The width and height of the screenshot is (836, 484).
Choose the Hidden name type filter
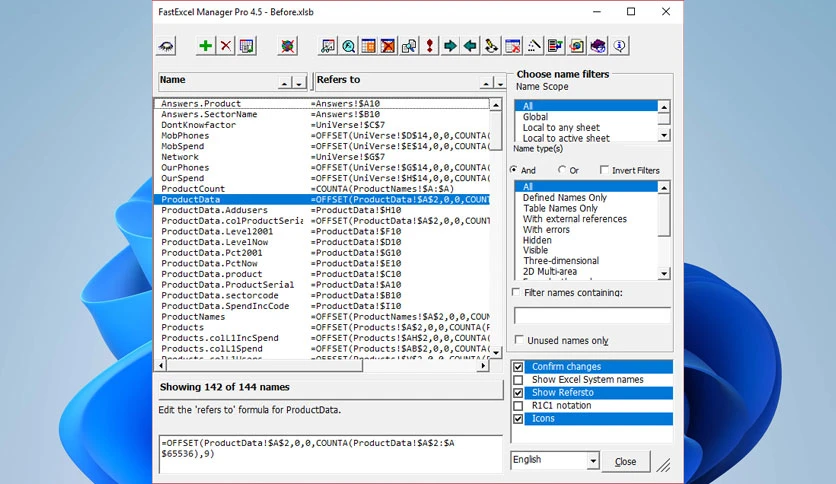pyautogui.click(x=537, y=240)
